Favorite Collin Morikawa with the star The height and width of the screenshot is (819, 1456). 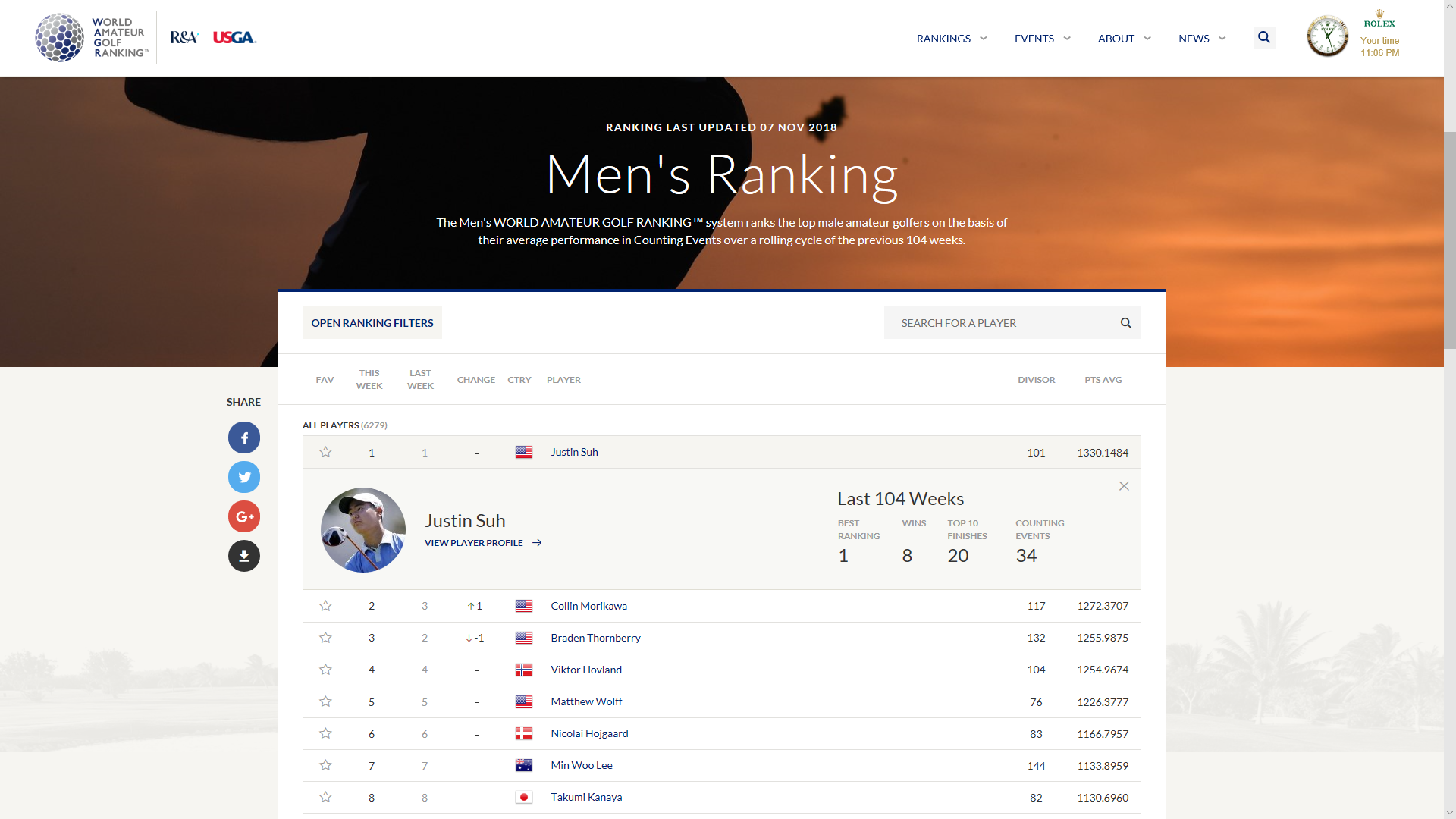point(325,606)
